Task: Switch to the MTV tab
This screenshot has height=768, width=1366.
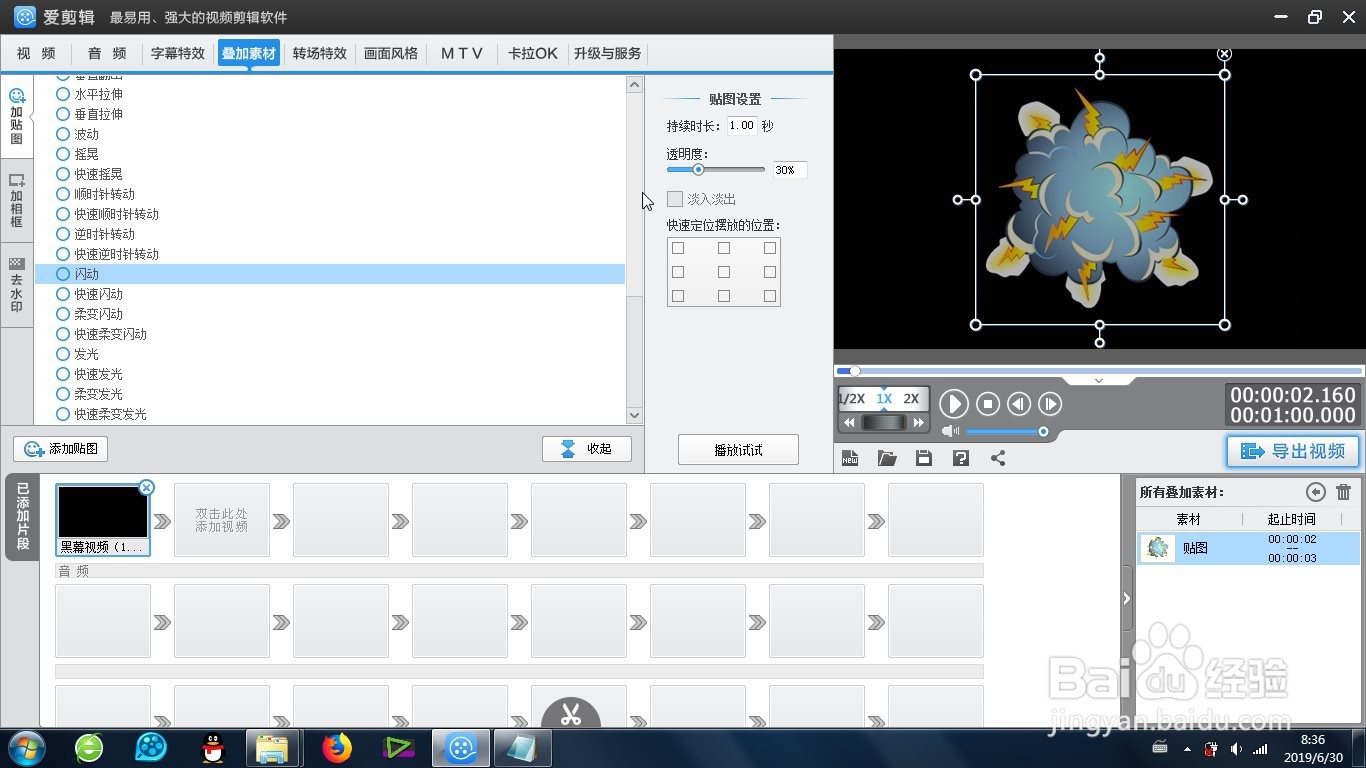Action: click(x=462, y=54)
